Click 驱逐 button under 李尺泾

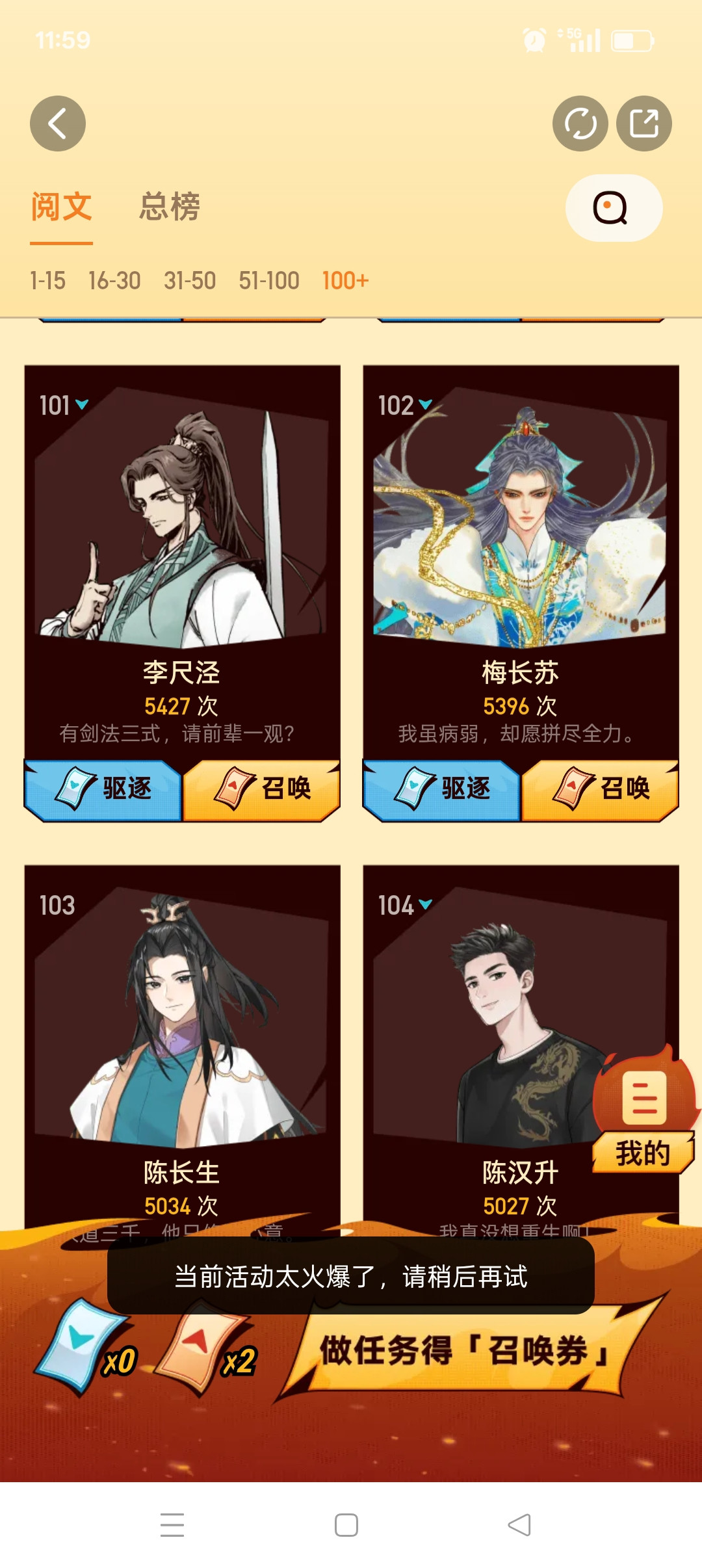(103, 789)
